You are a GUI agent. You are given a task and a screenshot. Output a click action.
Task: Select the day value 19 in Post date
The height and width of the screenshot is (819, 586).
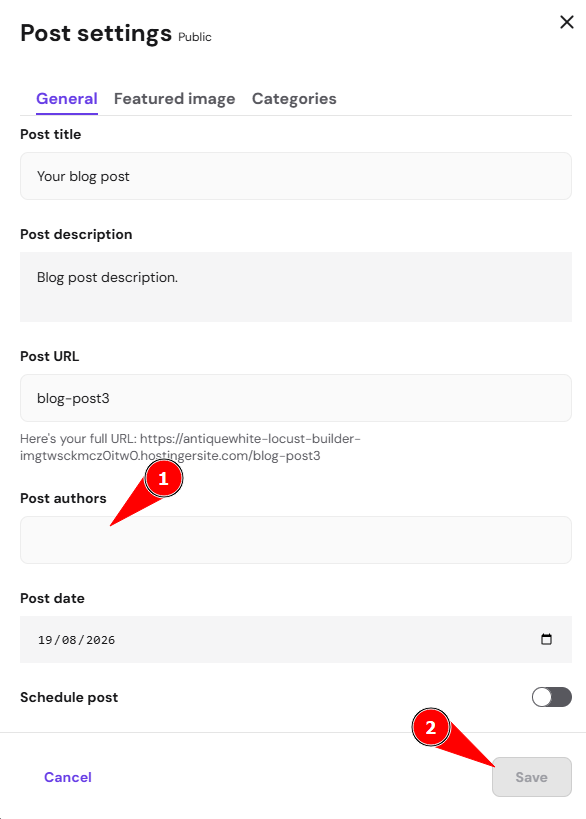tap(45, 640)
